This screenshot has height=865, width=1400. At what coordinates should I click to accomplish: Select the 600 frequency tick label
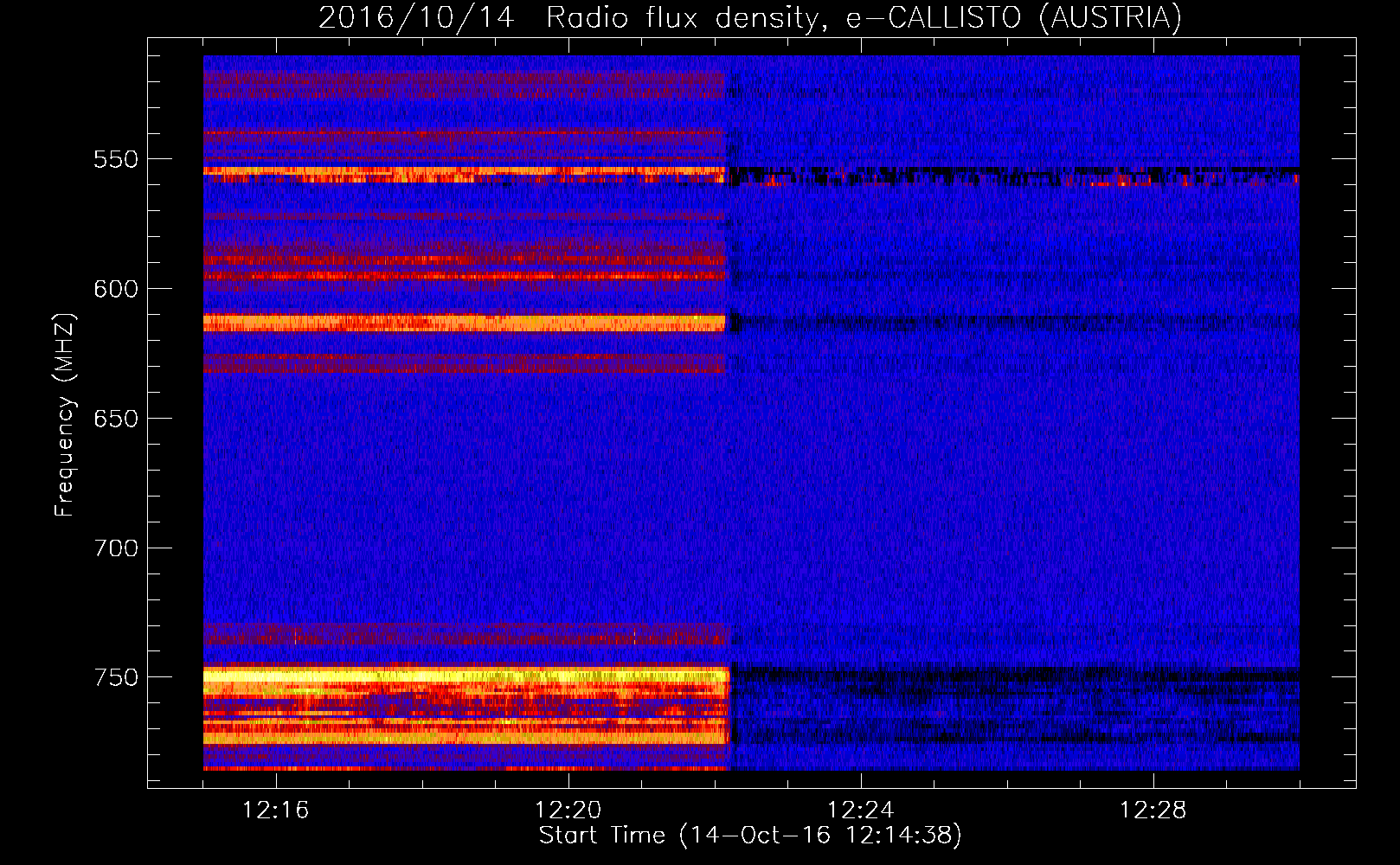click(x=116, y=289)
